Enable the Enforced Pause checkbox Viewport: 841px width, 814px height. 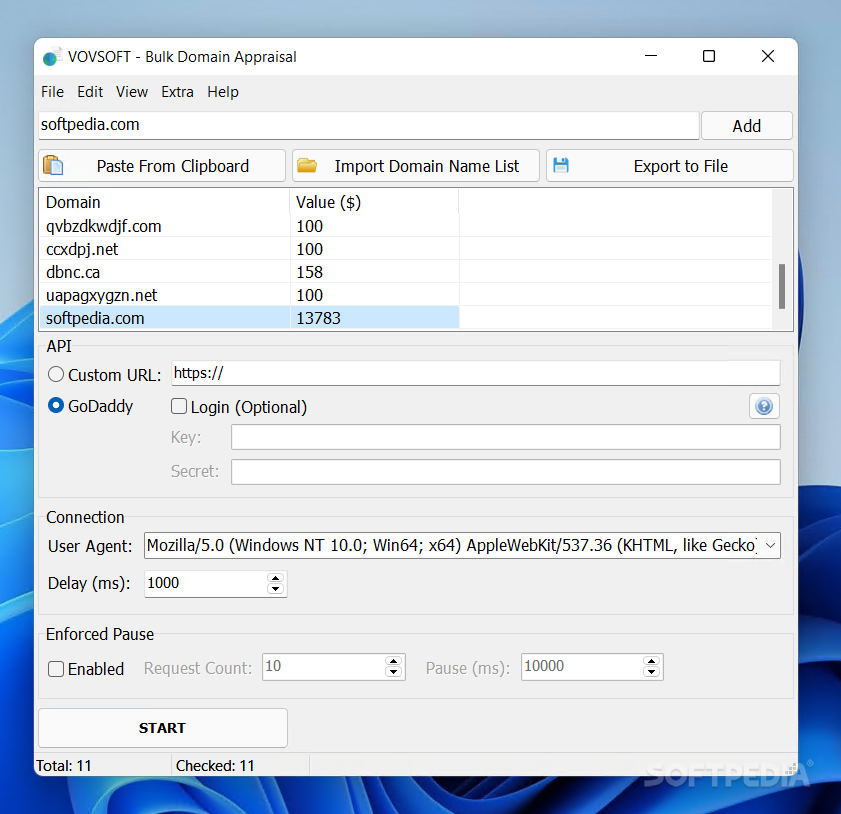point(56,669)
